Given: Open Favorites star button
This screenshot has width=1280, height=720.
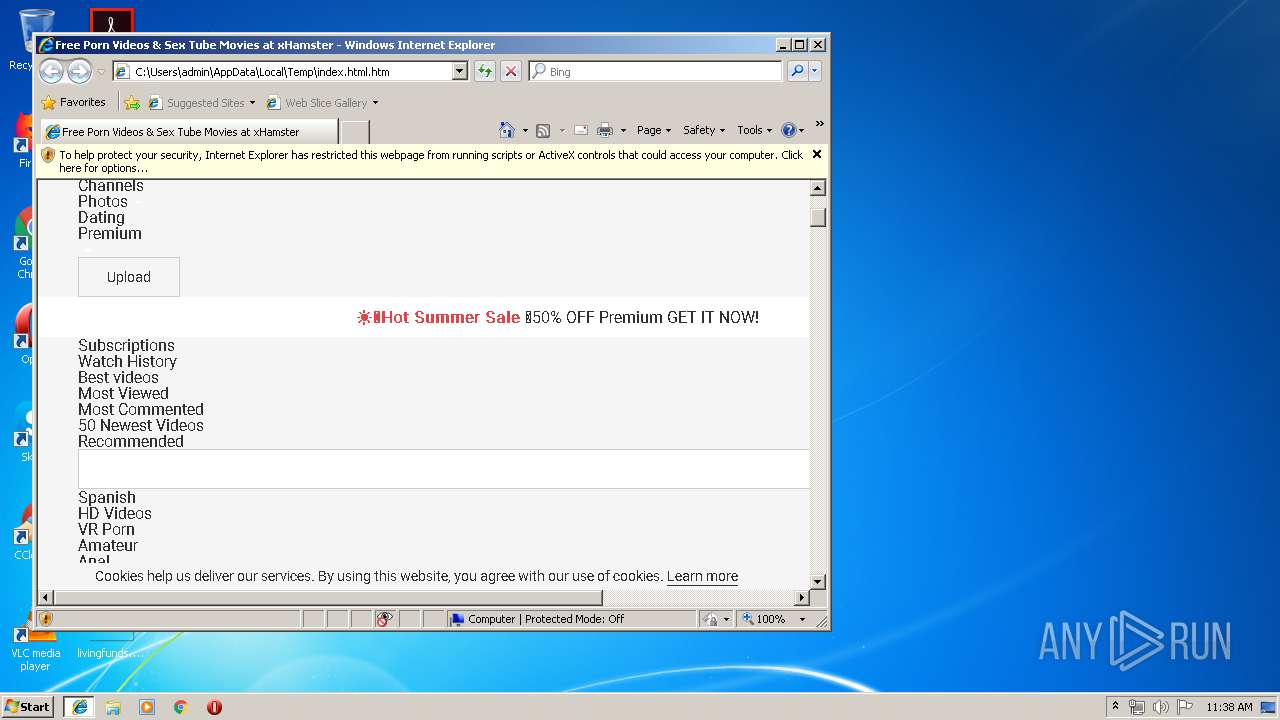Looking at the screenshot, I should (73, 102).
